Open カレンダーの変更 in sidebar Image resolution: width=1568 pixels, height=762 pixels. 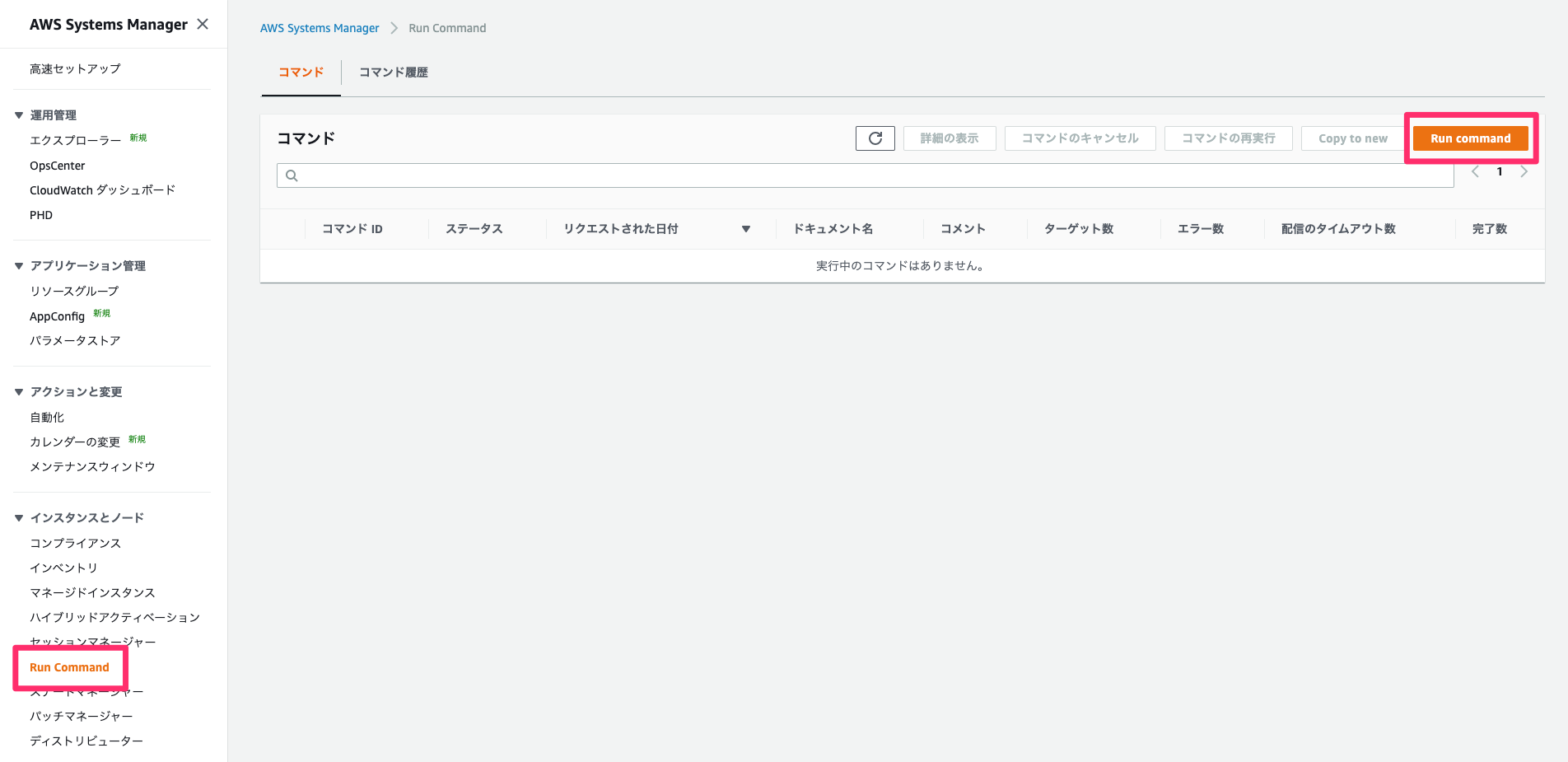coord(75,442)
